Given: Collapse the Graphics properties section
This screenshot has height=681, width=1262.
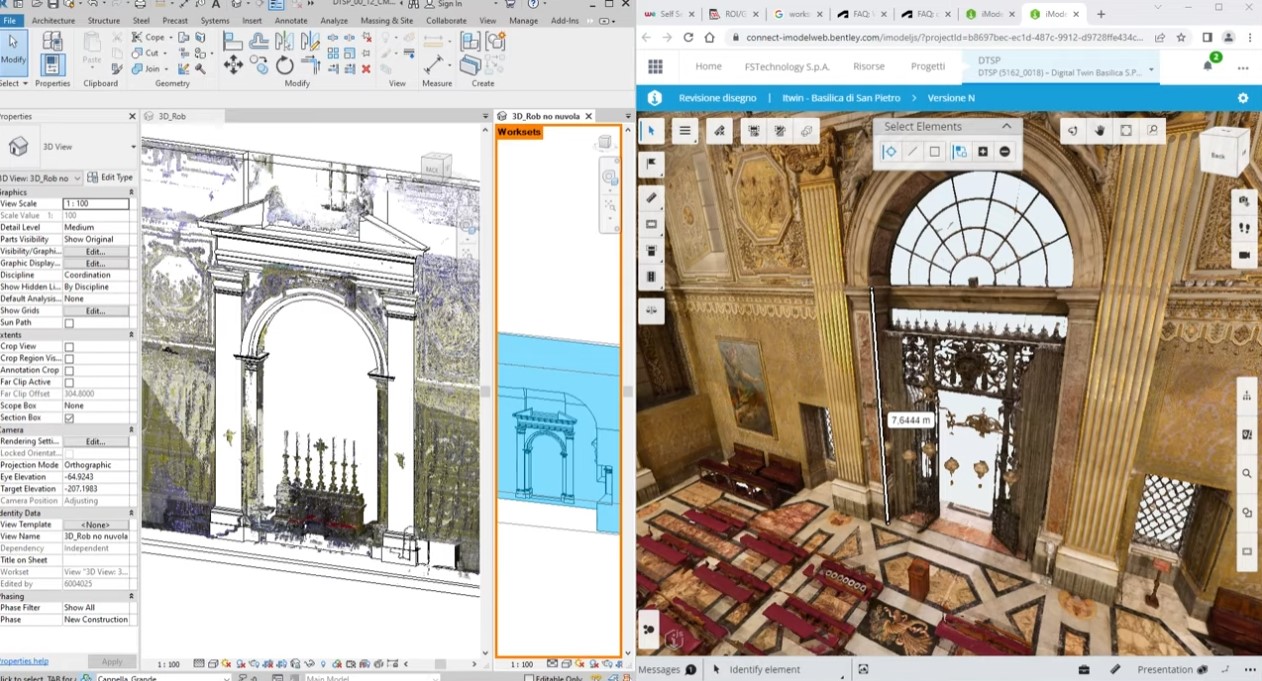Looking at the screenshot, I should (131, 192).
